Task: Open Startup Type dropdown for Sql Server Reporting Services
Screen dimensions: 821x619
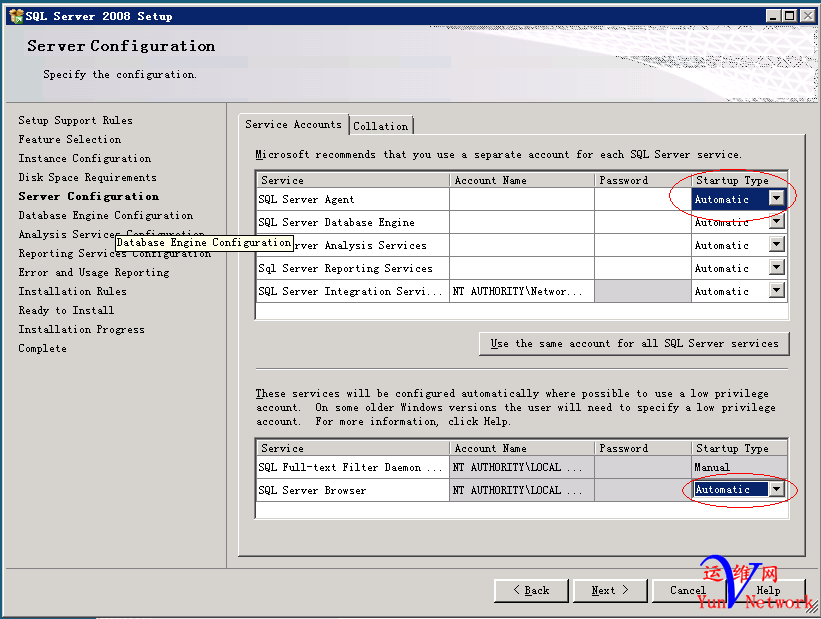Action: click(x=776, y=267)
